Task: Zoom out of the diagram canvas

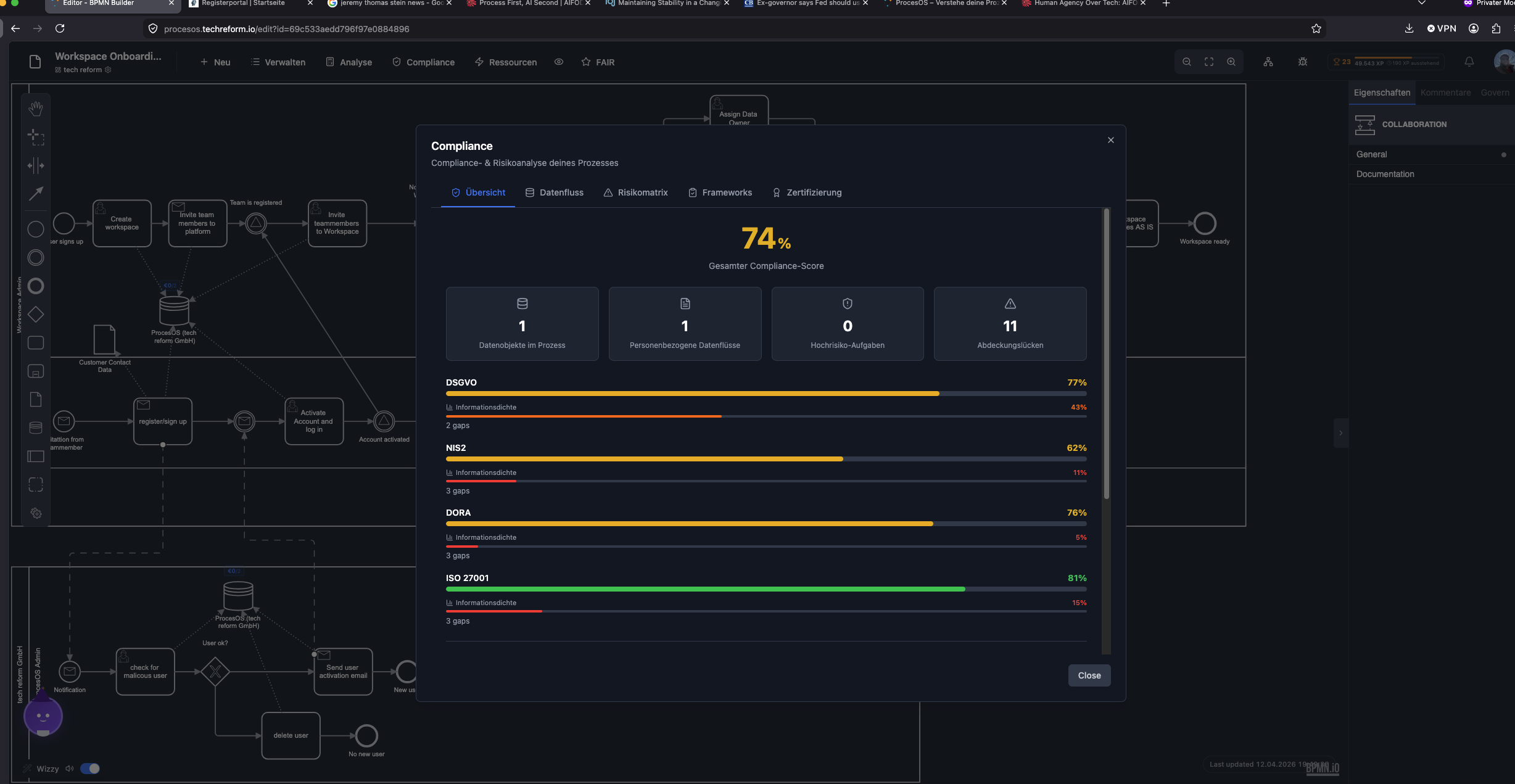Action: coord(1186,62)
